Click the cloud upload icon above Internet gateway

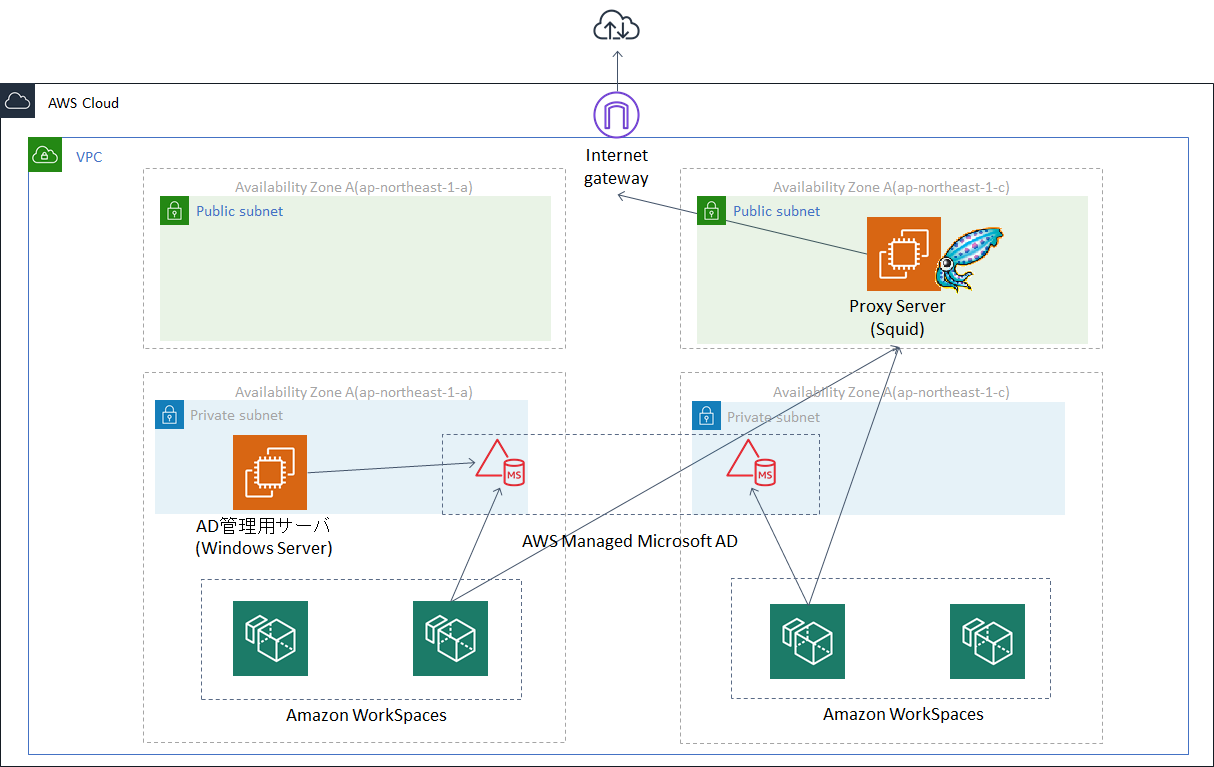click(616, 25)
